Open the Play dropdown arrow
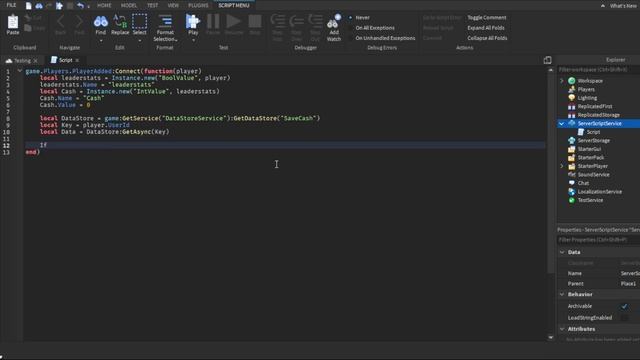This screenshot has height=360, width=640. point(193,40)
